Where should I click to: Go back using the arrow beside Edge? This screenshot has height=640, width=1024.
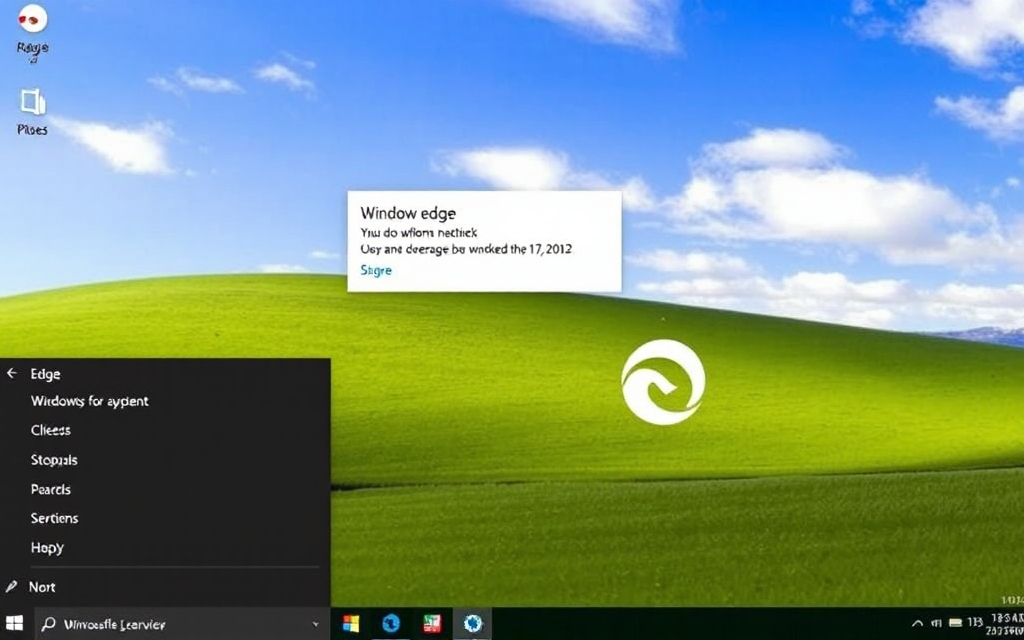click(11, 374)
